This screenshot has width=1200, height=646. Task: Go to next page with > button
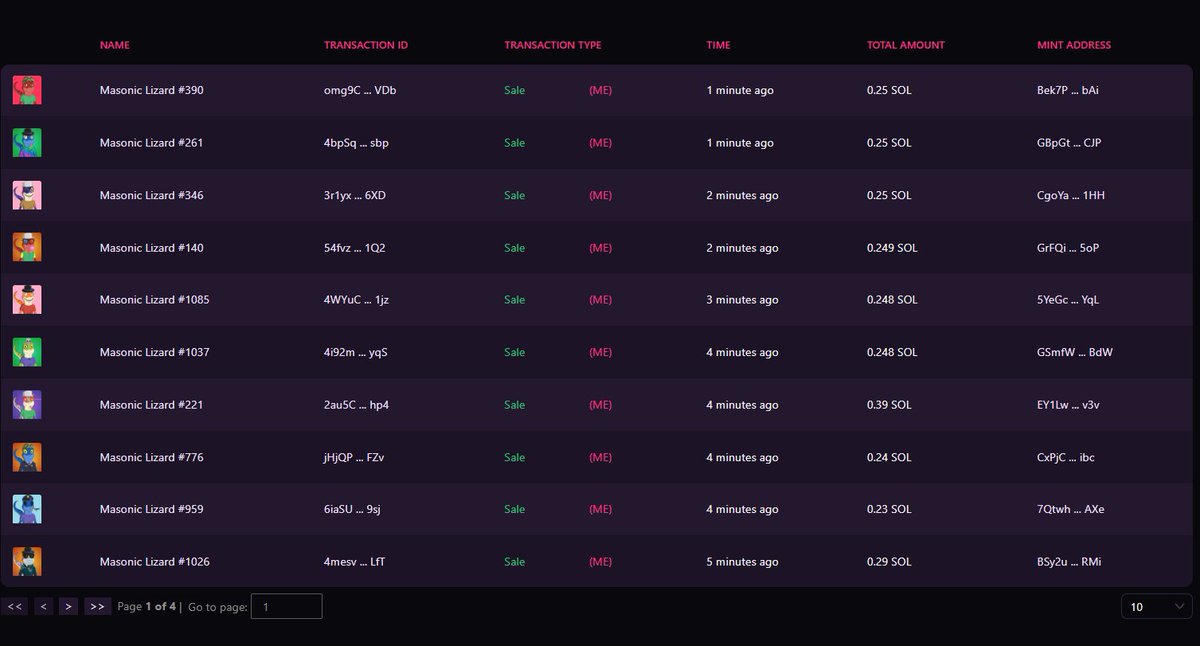pos(68,606)
